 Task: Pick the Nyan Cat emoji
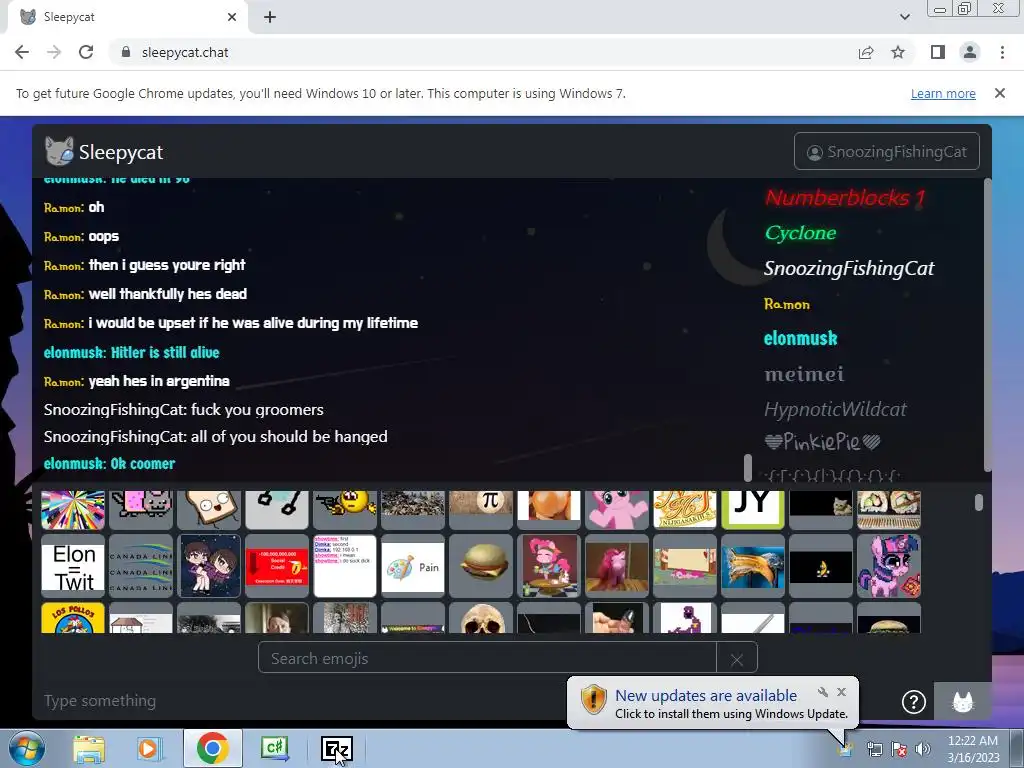(141, 509)
